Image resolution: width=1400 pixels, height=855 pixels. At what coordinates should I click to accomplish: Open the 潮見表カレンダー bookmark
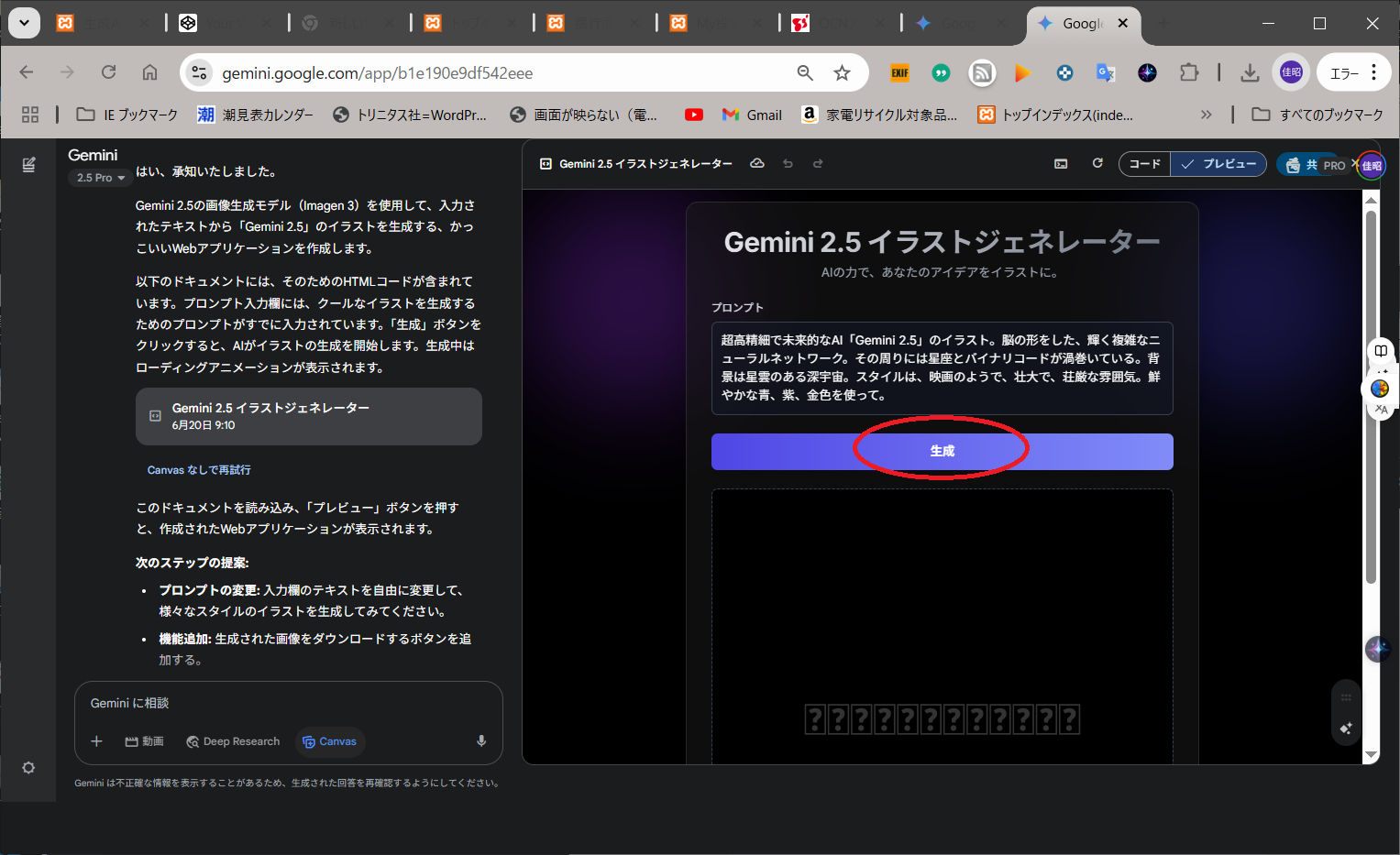point(256,115)
